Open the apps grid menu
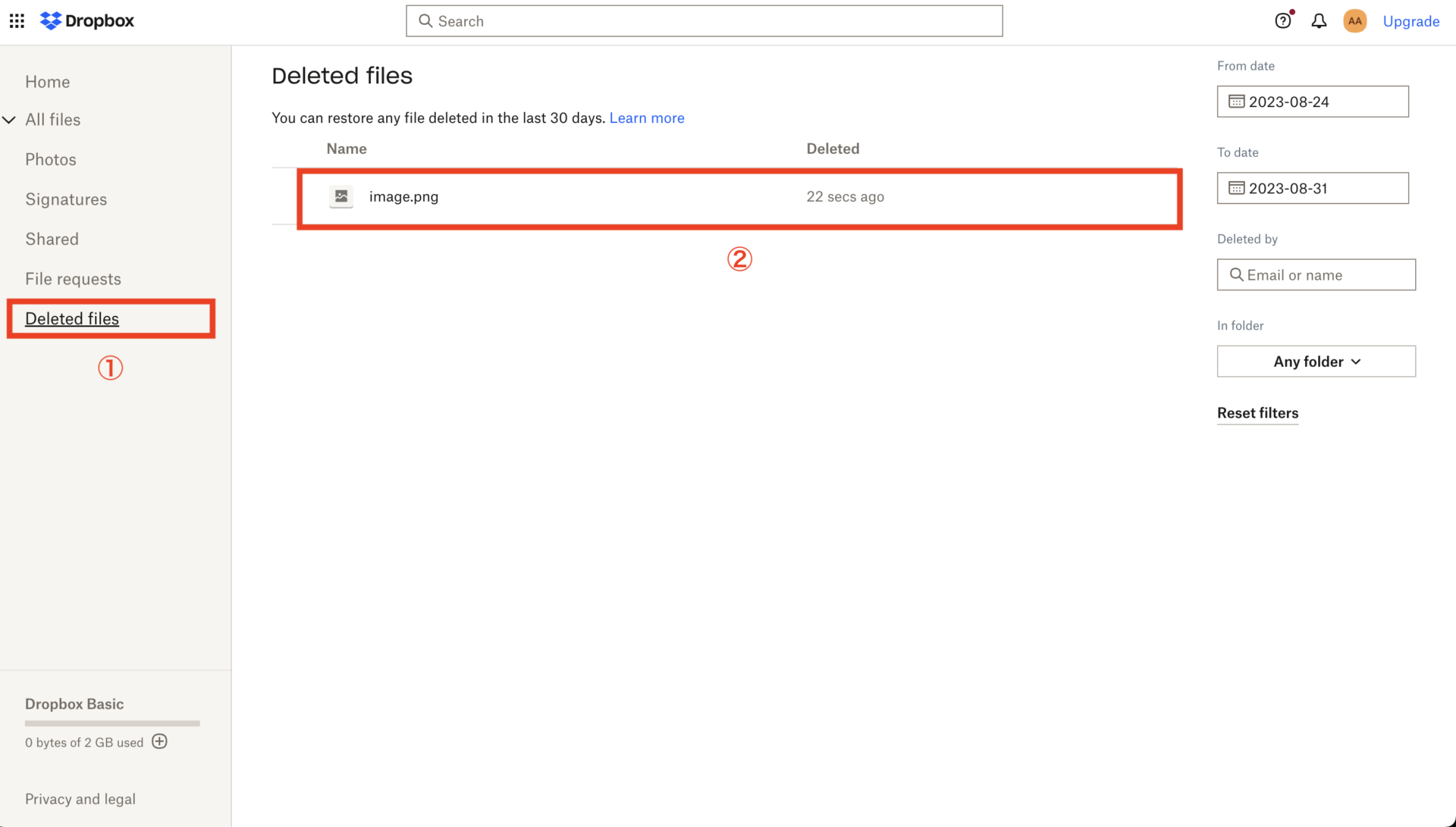The image size is (1456, 827). (x=16, y=20)
